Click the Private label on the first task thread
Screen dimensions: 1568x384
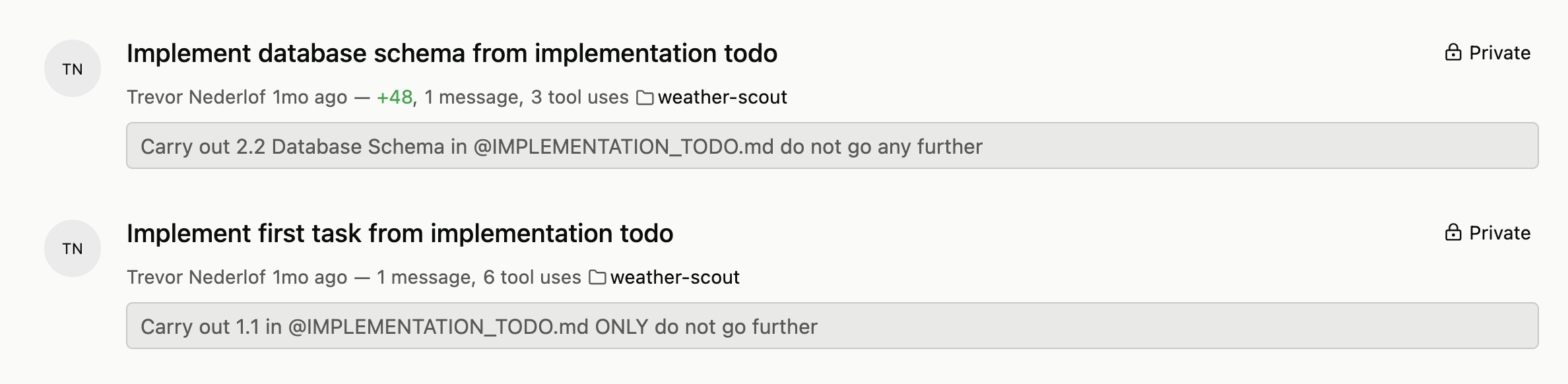pos(1499,233)
